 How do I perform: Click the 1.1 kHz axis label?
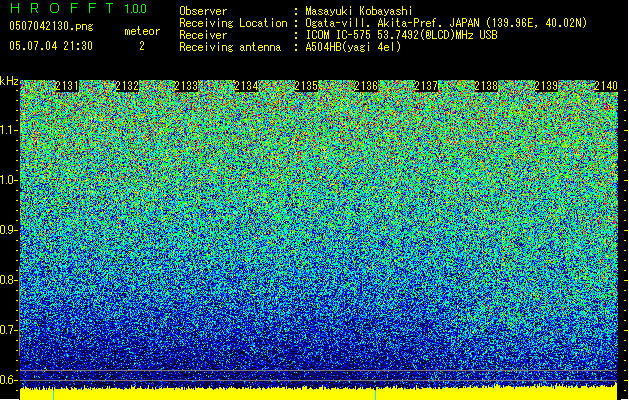coord(8,130)
